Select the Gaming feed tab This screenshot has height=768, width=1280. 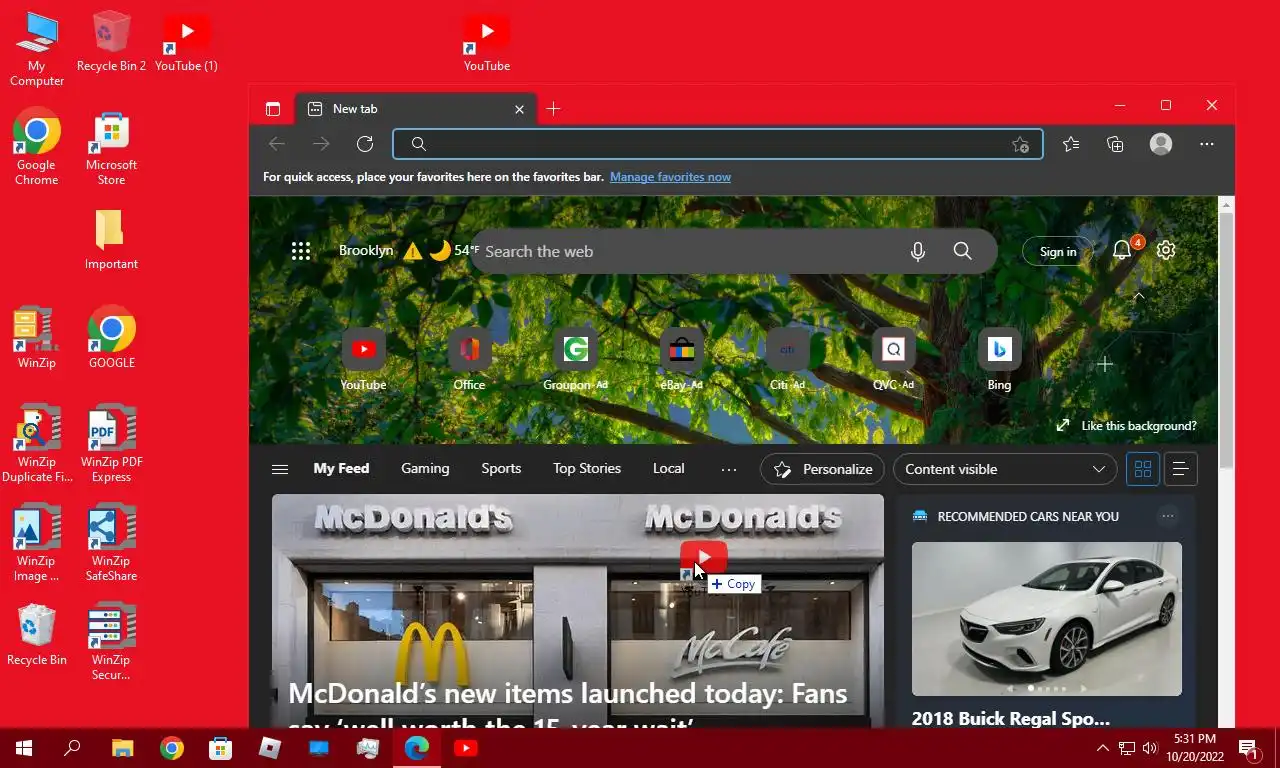point(425,468)
